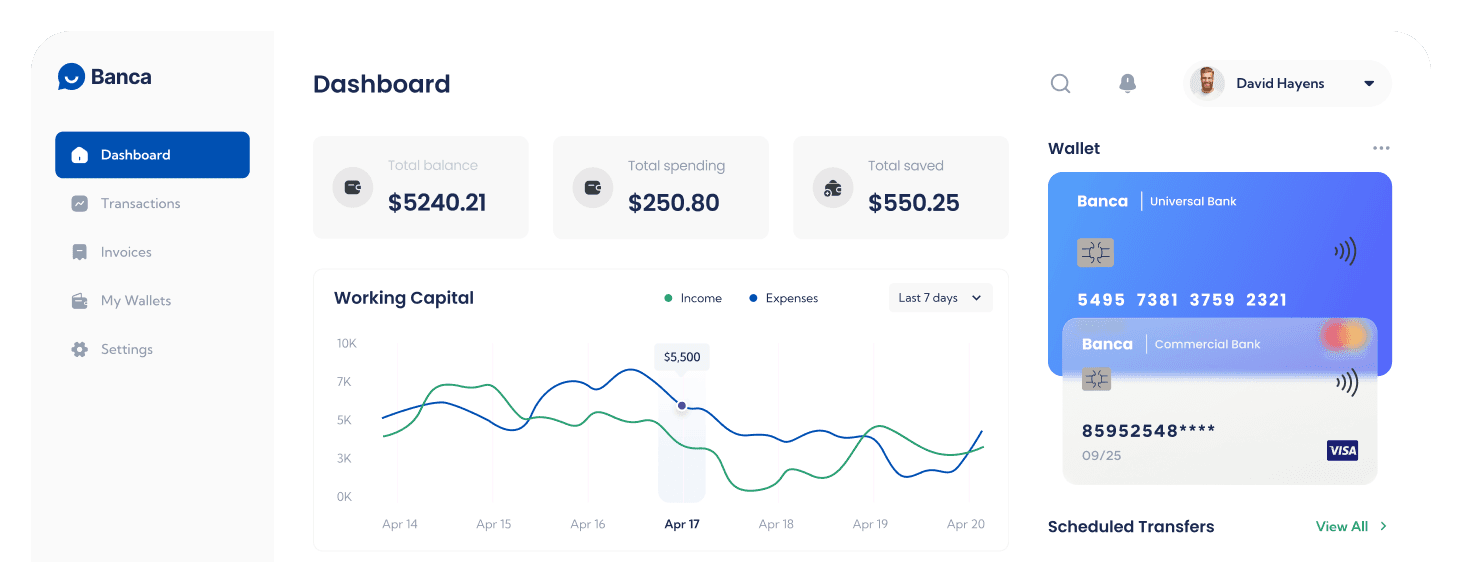Select My Wallets in the sidebar
The height and width of the screenshot is (562, 1462).
pos(135,301)
